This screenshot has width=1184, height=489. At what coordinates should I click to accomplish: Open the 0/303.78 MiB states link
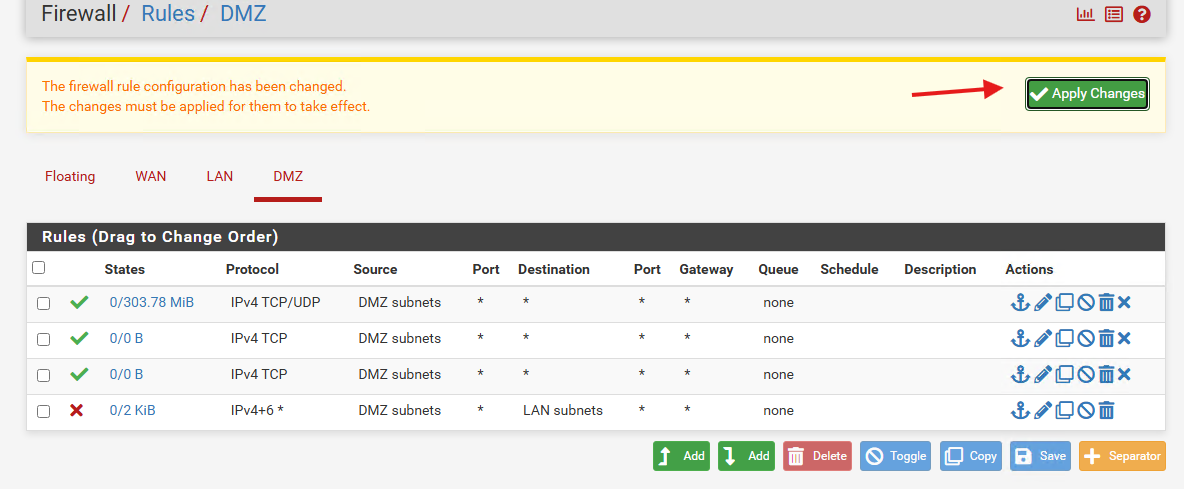152,303
